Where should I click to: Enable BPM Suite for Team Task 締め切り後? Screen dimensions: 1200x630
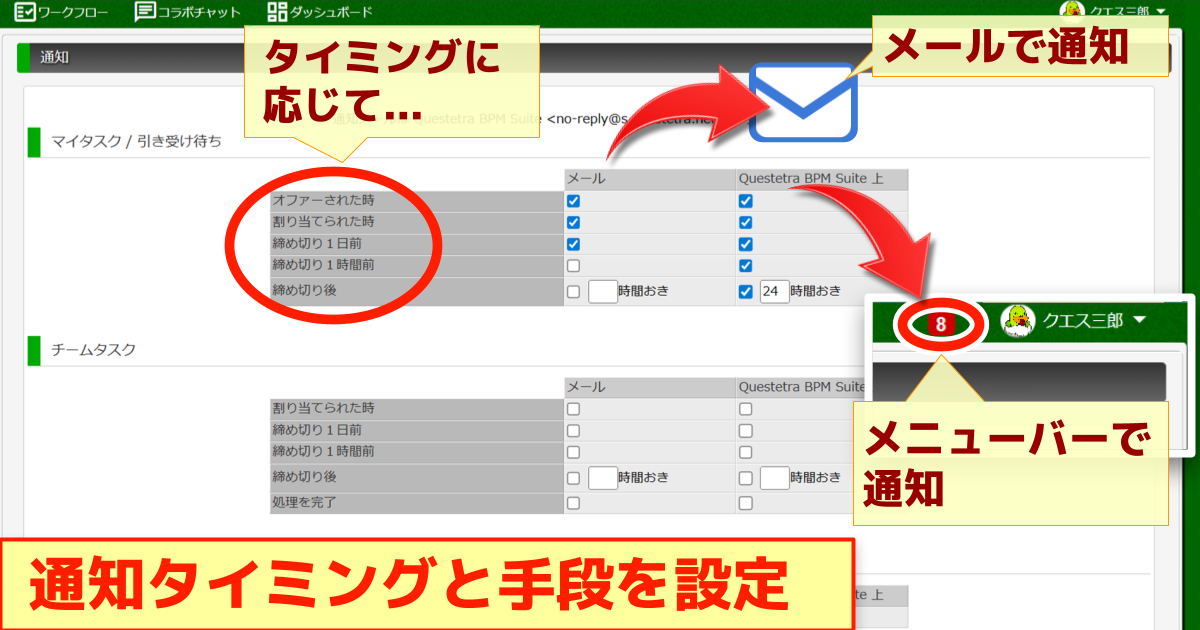click(x=745, y=478)
